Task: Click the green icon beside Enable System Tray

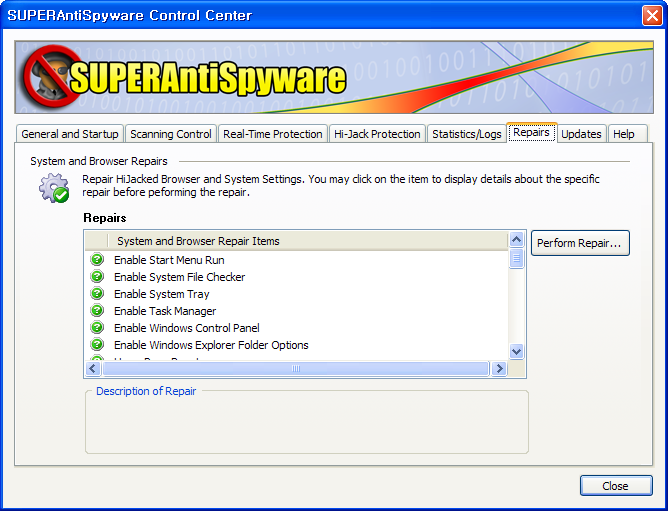Action: 97,293
